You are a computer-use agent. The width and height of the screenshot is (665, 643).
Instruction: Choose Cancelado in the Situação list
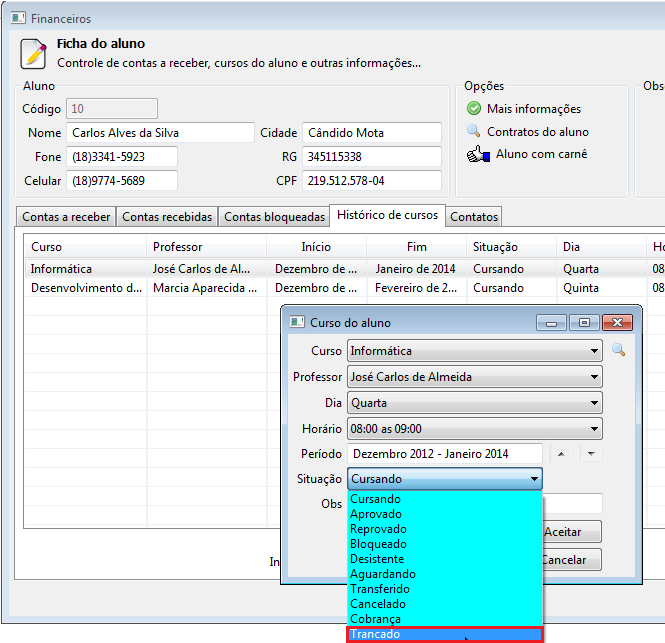[445, 604]
